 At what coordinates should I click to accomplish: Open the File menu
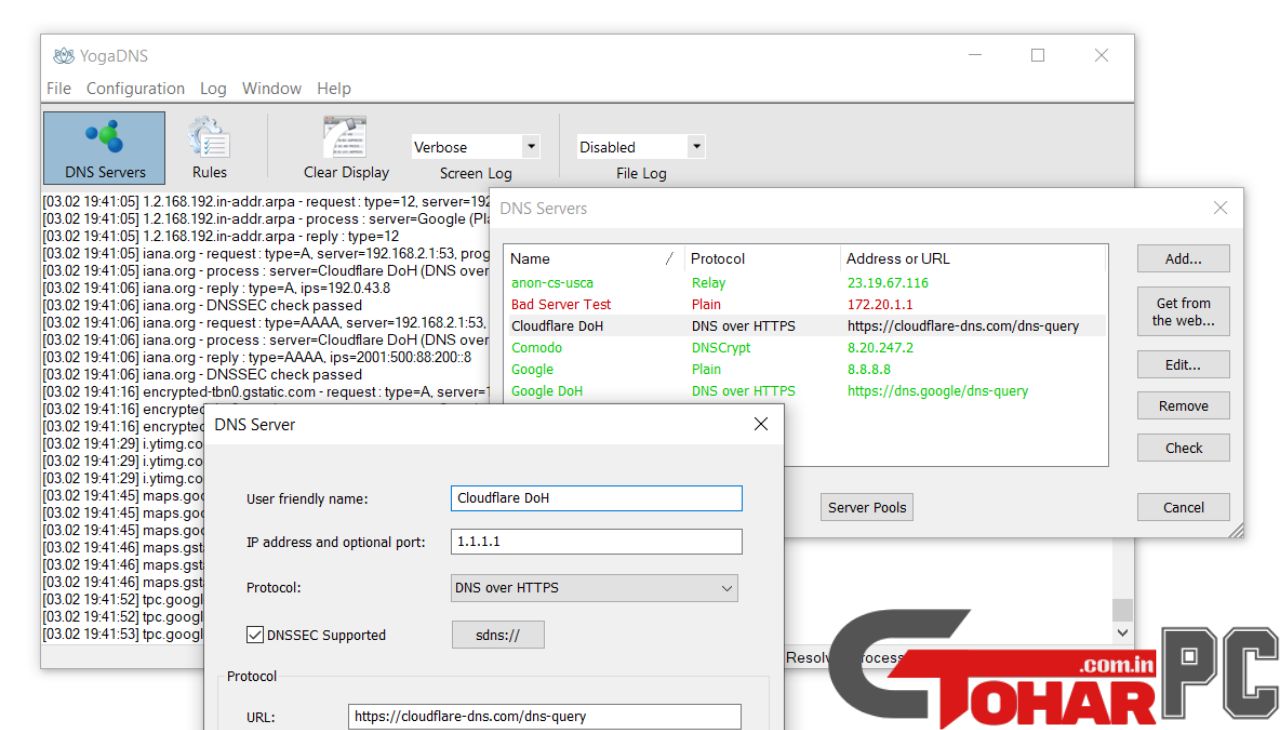click(59, 88)
